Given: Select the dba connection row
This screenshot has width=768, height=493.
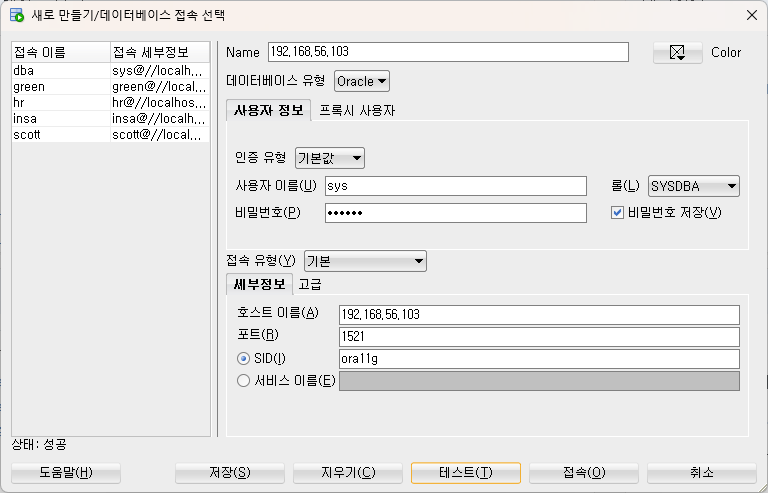Looking at the screenshot, I should tap(111, 70).
